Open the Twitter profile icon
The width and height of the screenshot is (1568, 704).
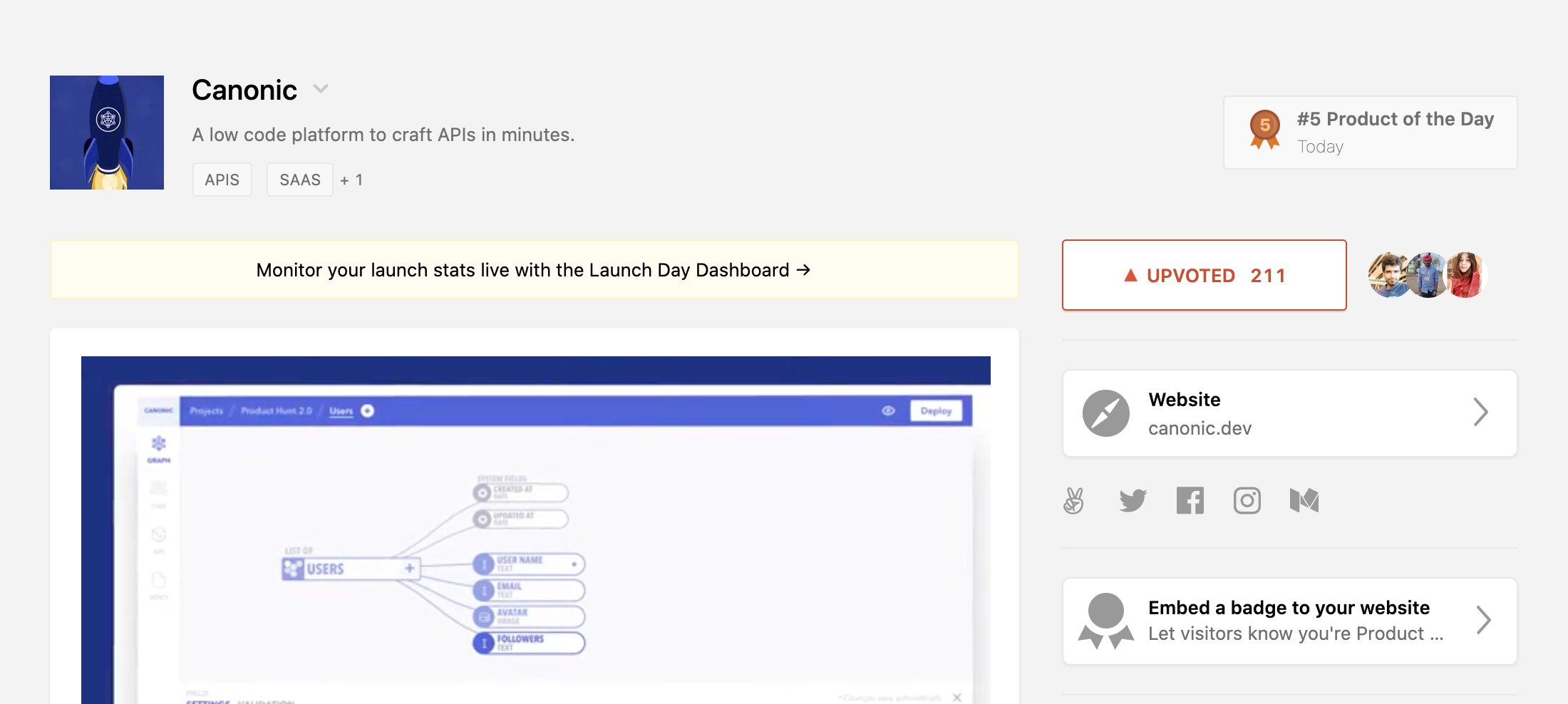pos(1133,500)
